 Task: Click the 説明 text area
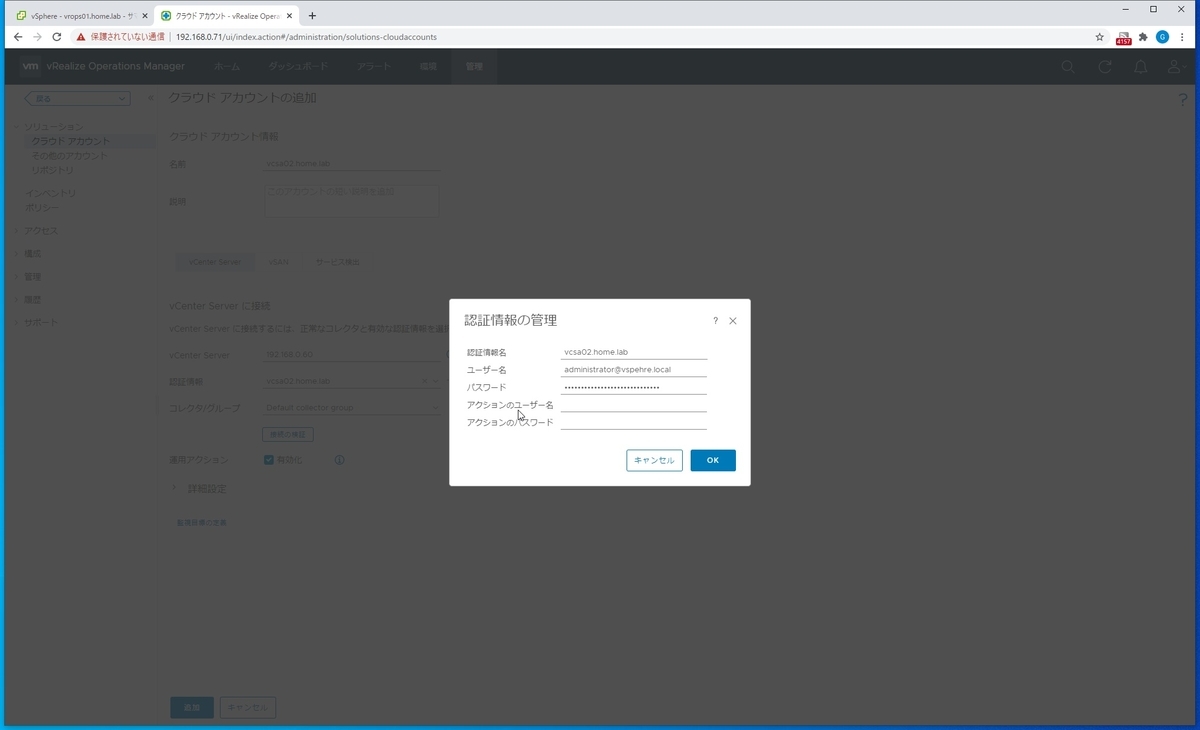(352, 200)
